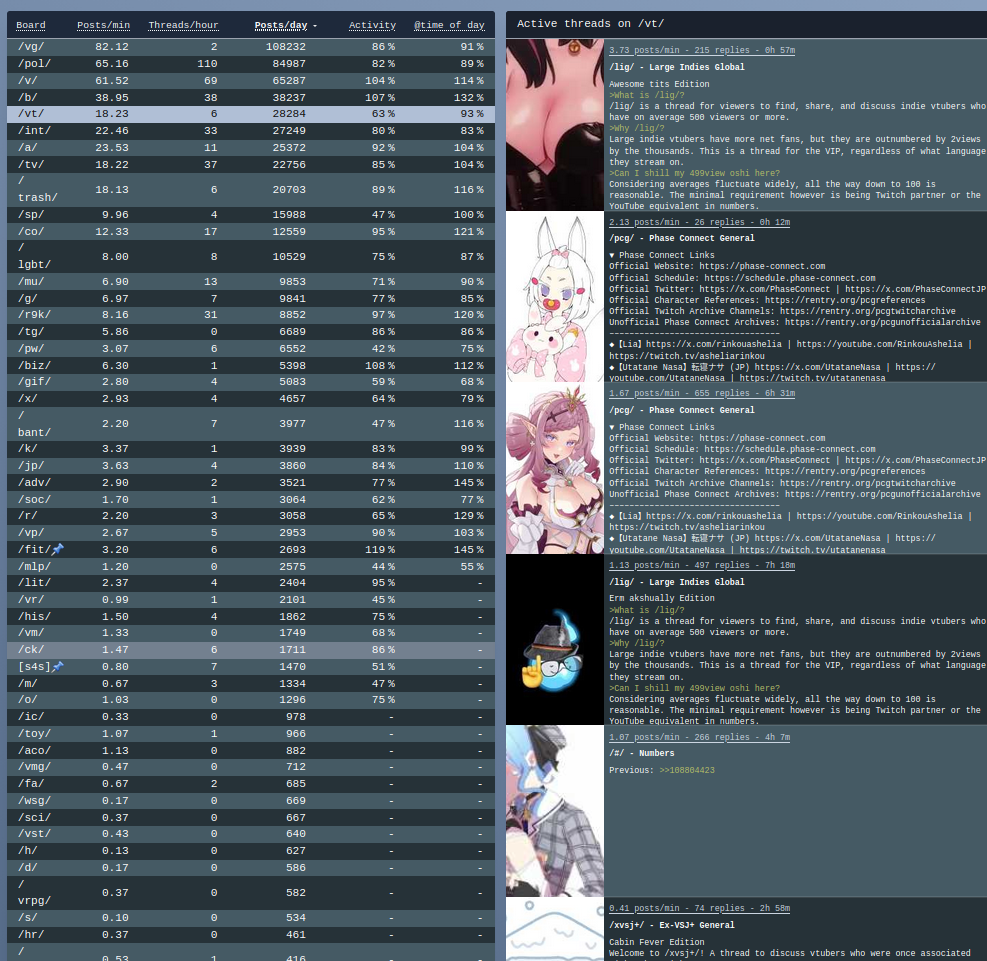Sort table by Board column header
Screen dimensions: 987x961
click(31, 25)
